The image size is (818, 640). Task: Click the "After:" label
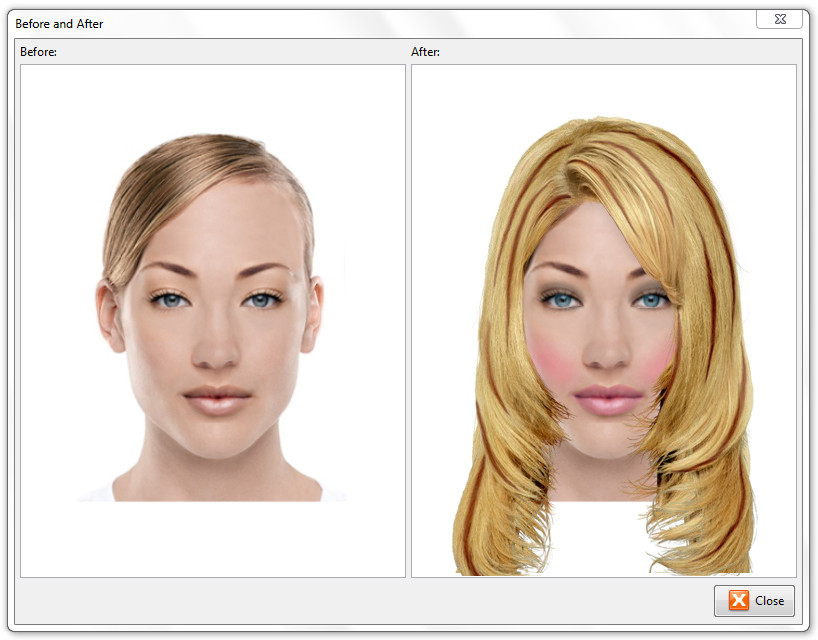pos(425,52)
